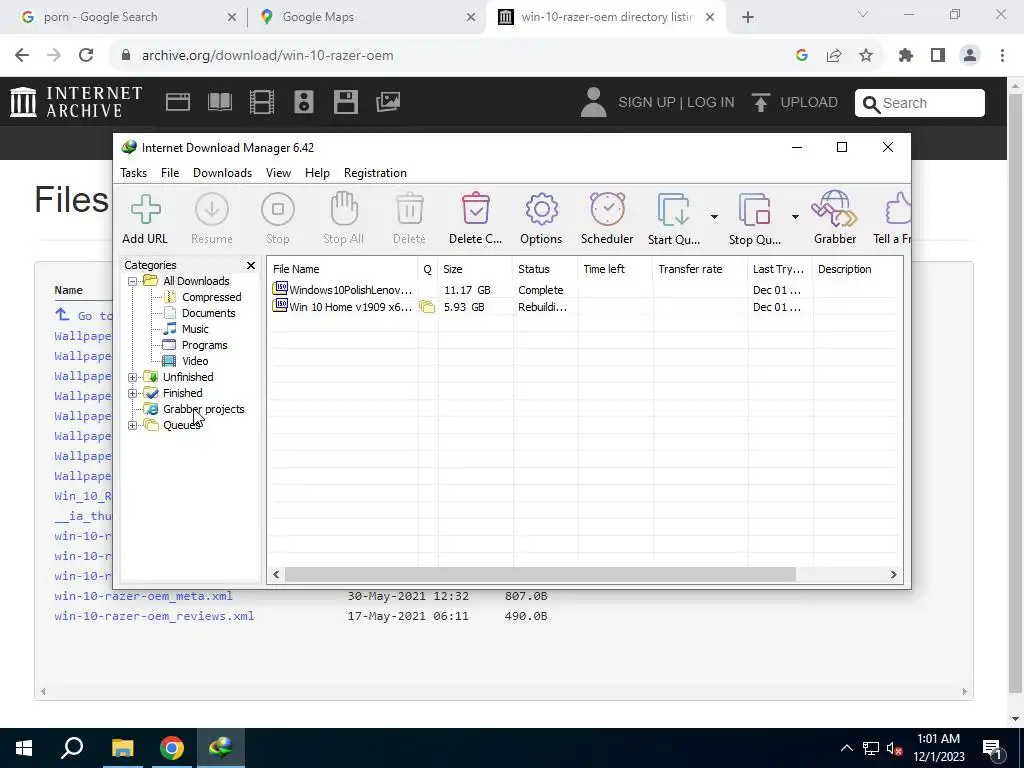
Task: Select the Video category
Action: pos(195,361)
